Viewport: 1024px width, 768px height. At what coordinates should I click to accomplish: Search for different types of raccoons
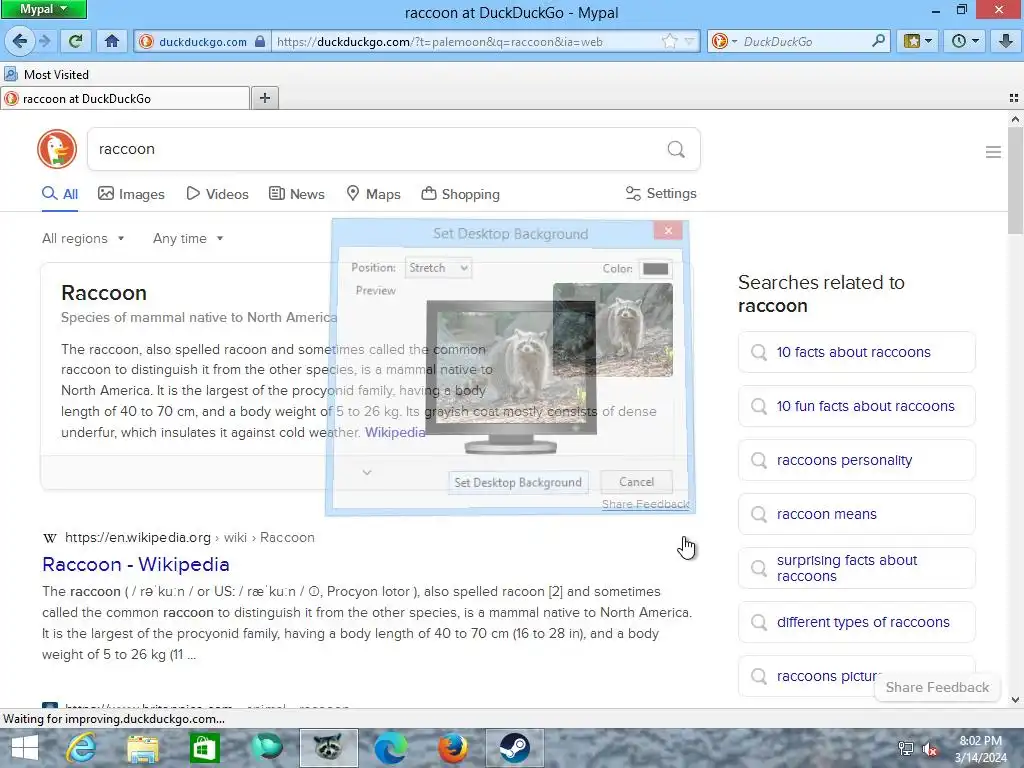click(x=857, y=622)
